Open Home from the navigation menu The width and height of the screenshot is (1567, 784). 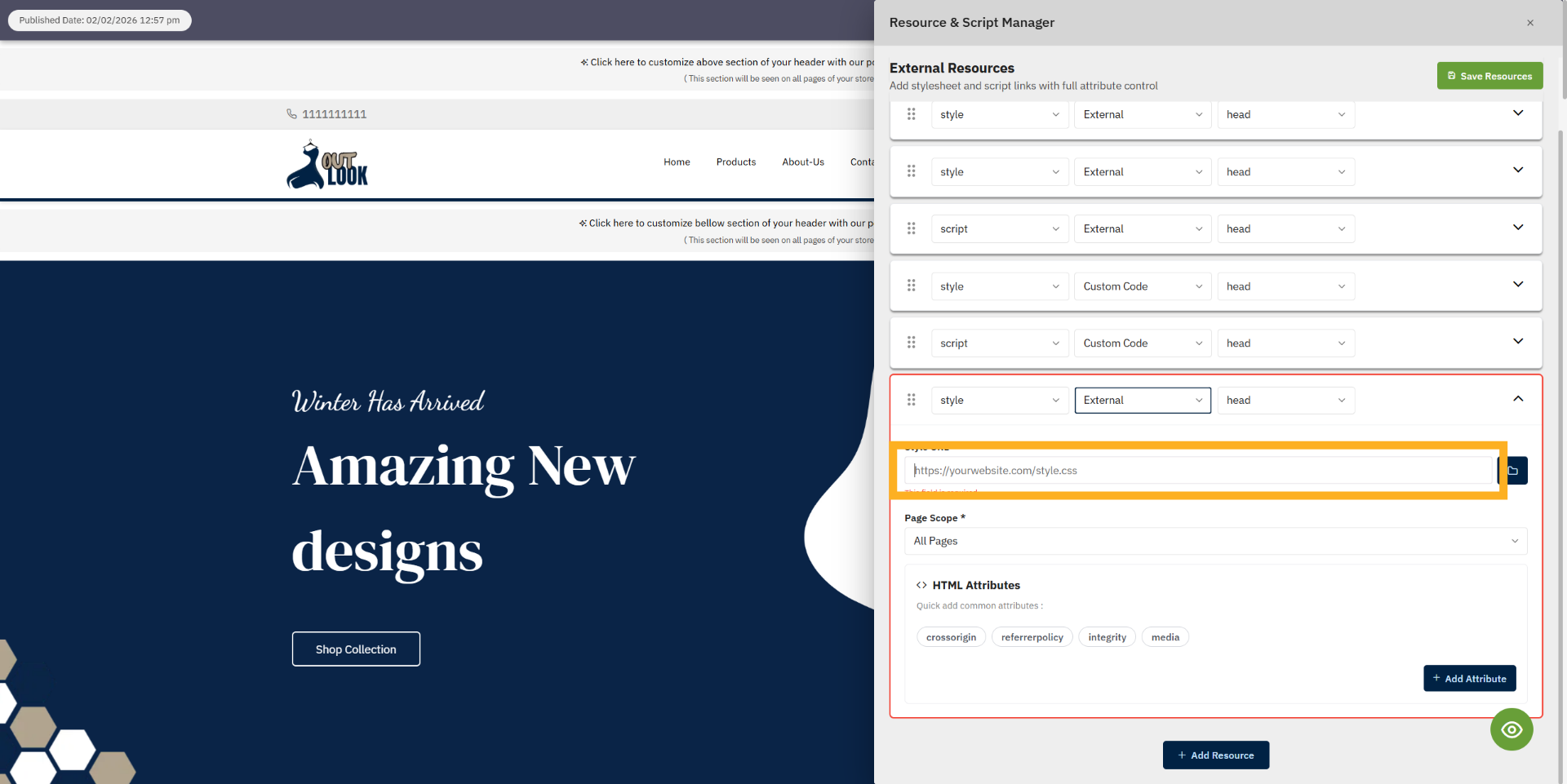click(x=677, y=162)
